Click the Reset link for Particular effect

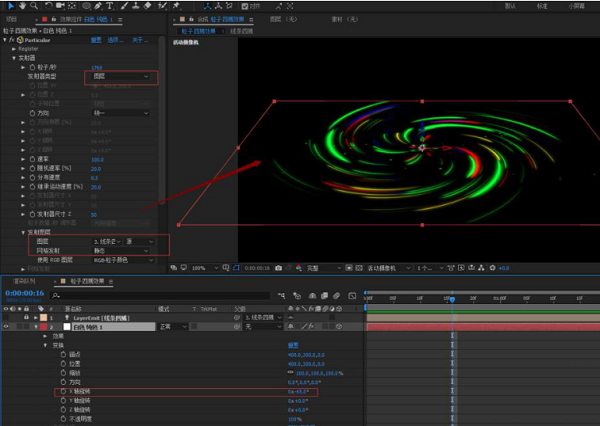(96, 40)
